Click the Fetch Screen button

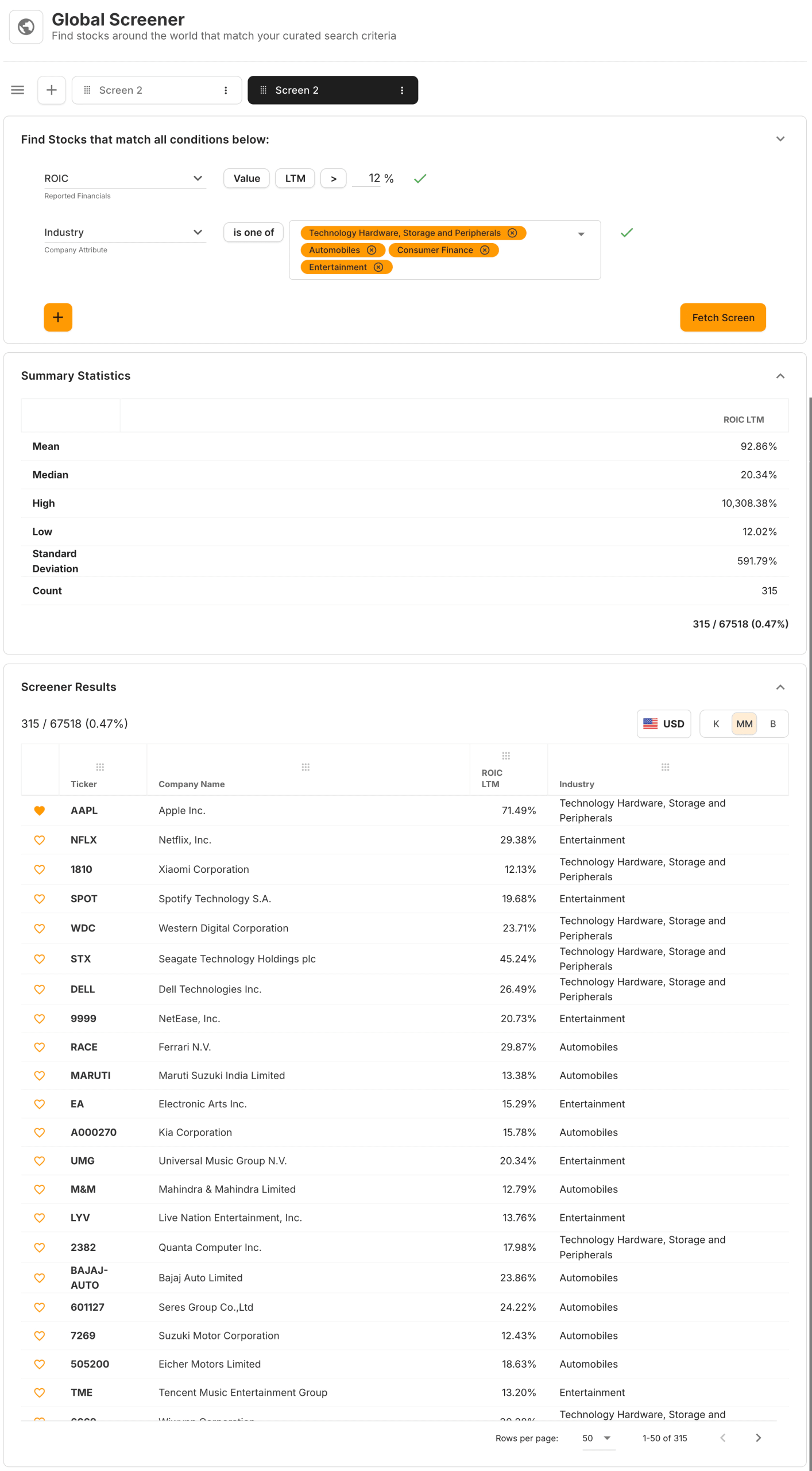pos(723,317)
